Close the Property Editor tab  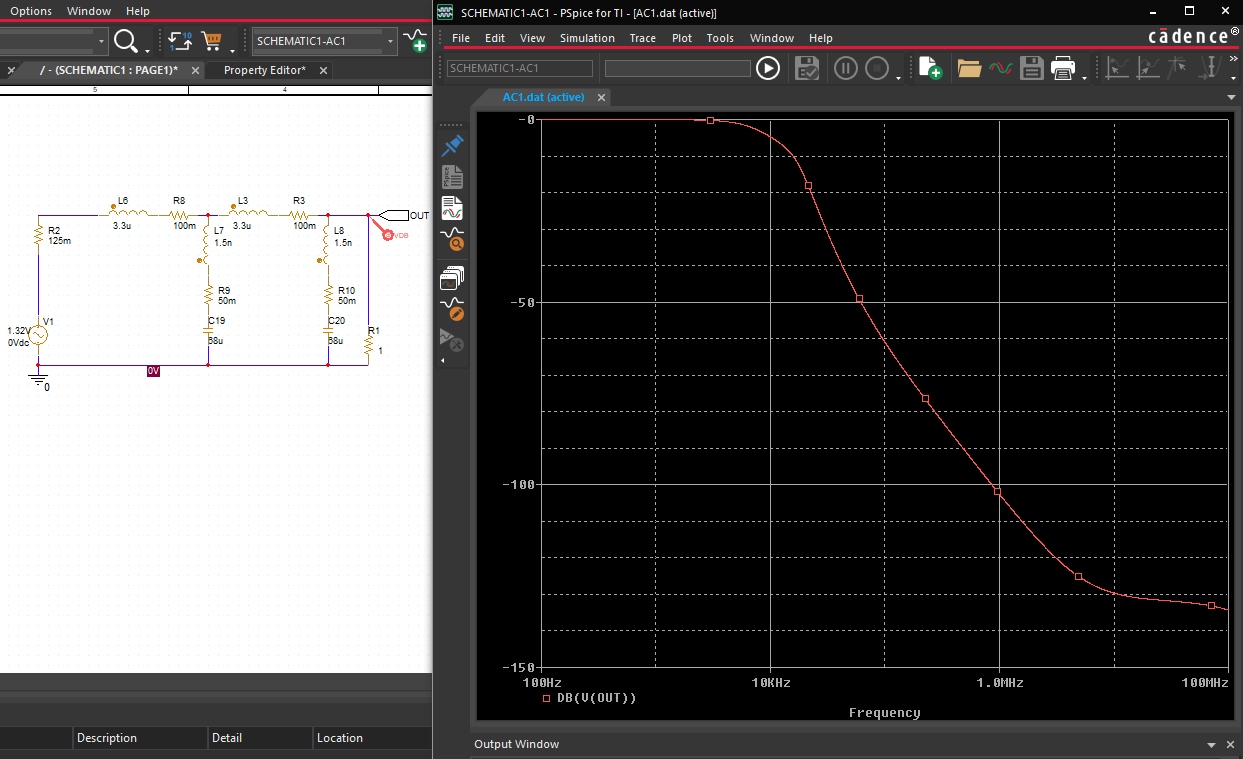pyautogui.click(x=324, y=71)
